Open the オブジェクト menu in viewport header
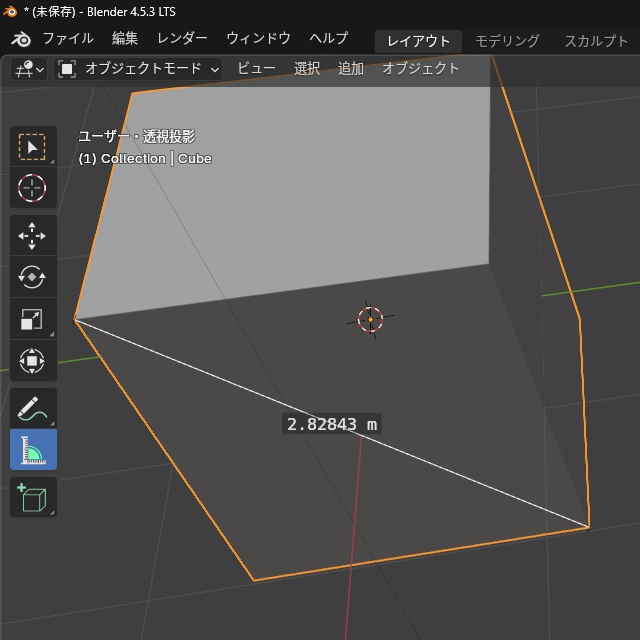Screen dimensions: 640x640 click(420, 69)
